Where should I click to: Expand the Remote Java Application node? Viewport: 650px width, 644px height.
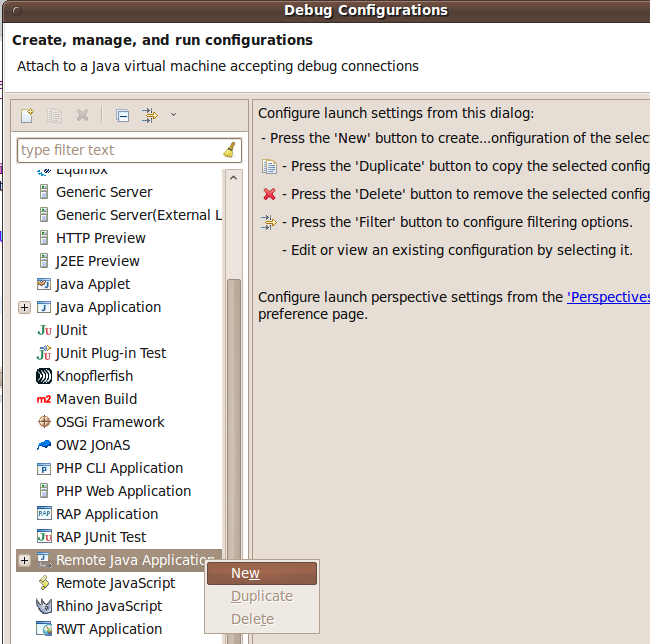click(x=24, y=560)
